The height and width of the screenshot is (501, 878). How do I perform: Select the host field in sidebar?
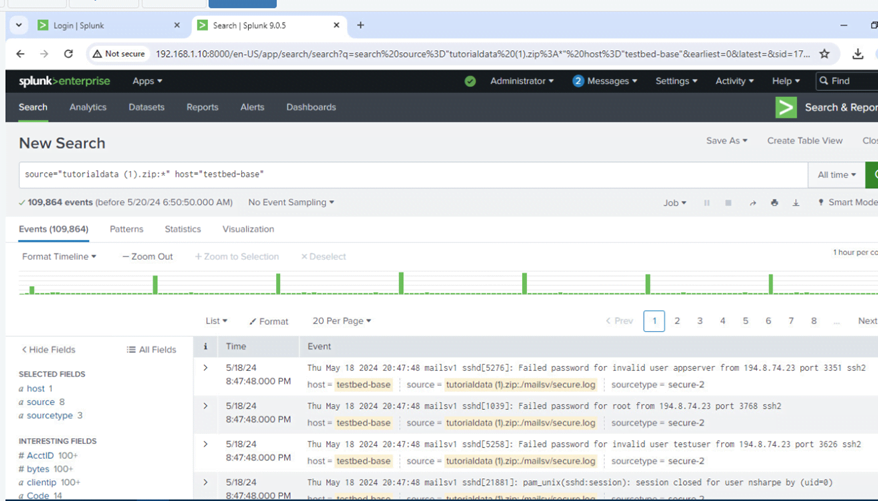point(36,388)
